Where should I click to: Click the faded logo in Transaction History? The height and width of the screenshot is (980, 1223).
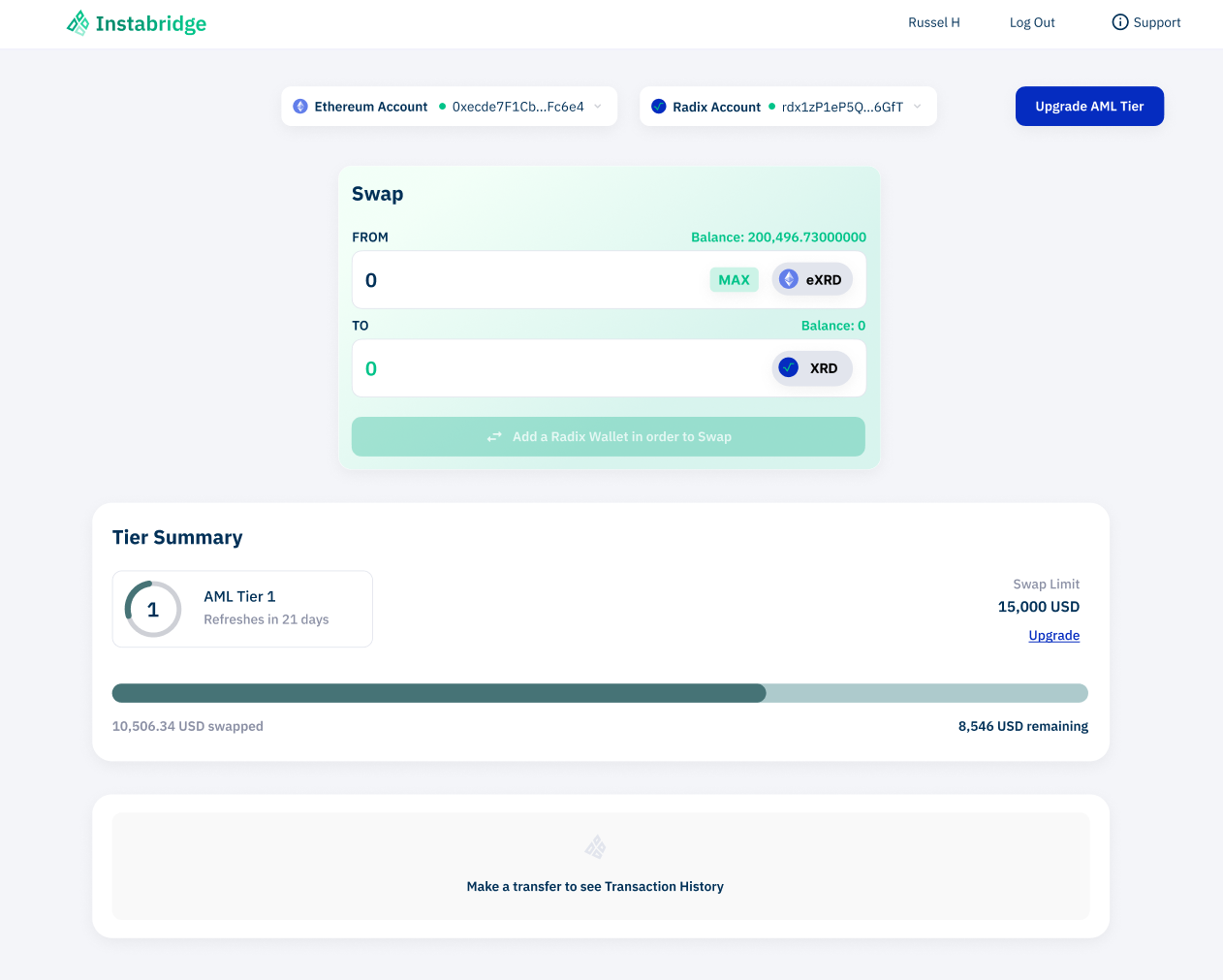(x=595, y=847)
